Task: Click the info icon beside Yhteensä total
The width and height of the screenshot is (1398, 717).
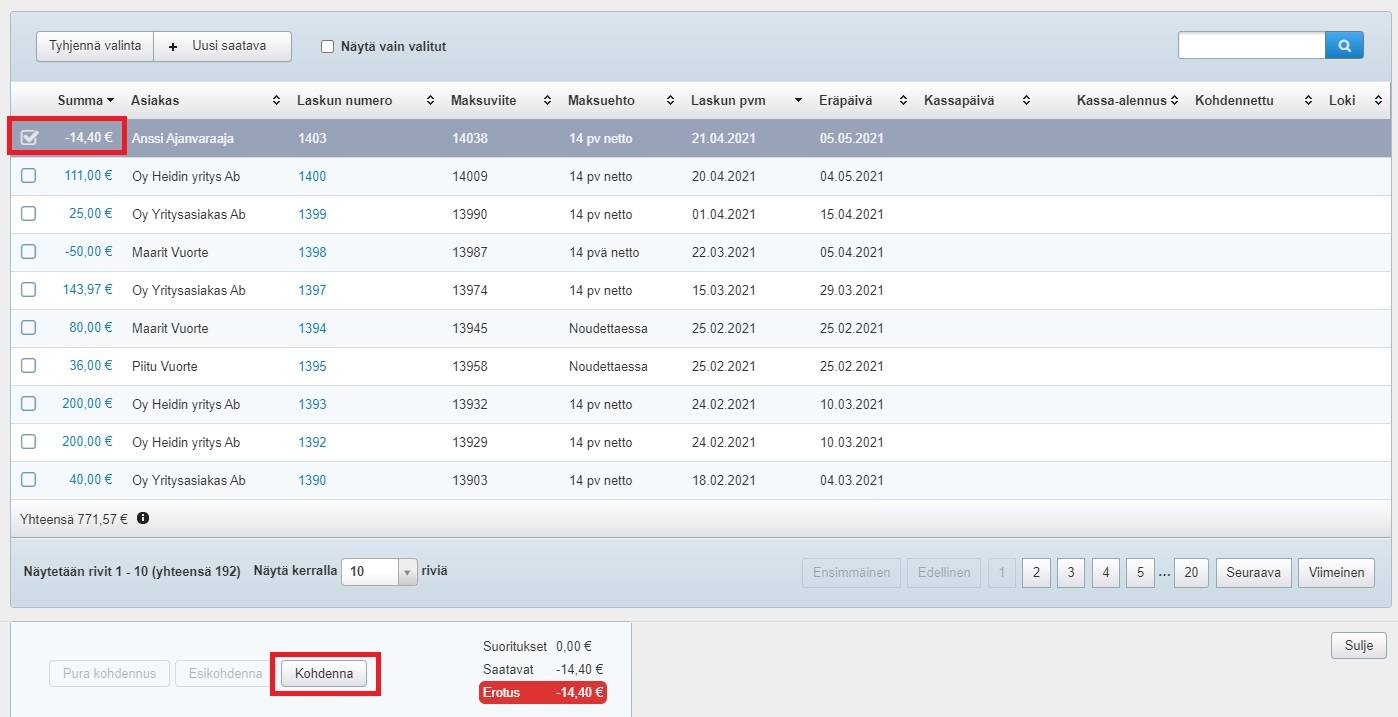Action: click(x=143, y=518)
